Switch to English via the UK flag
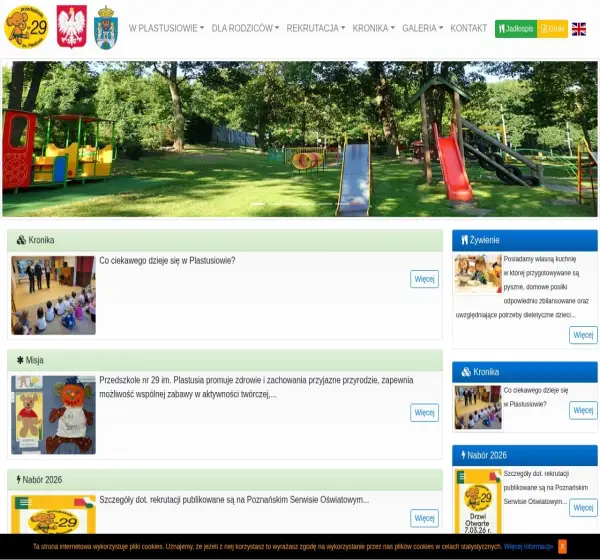Viewport: 600px width, 560px height. [579, 29]
